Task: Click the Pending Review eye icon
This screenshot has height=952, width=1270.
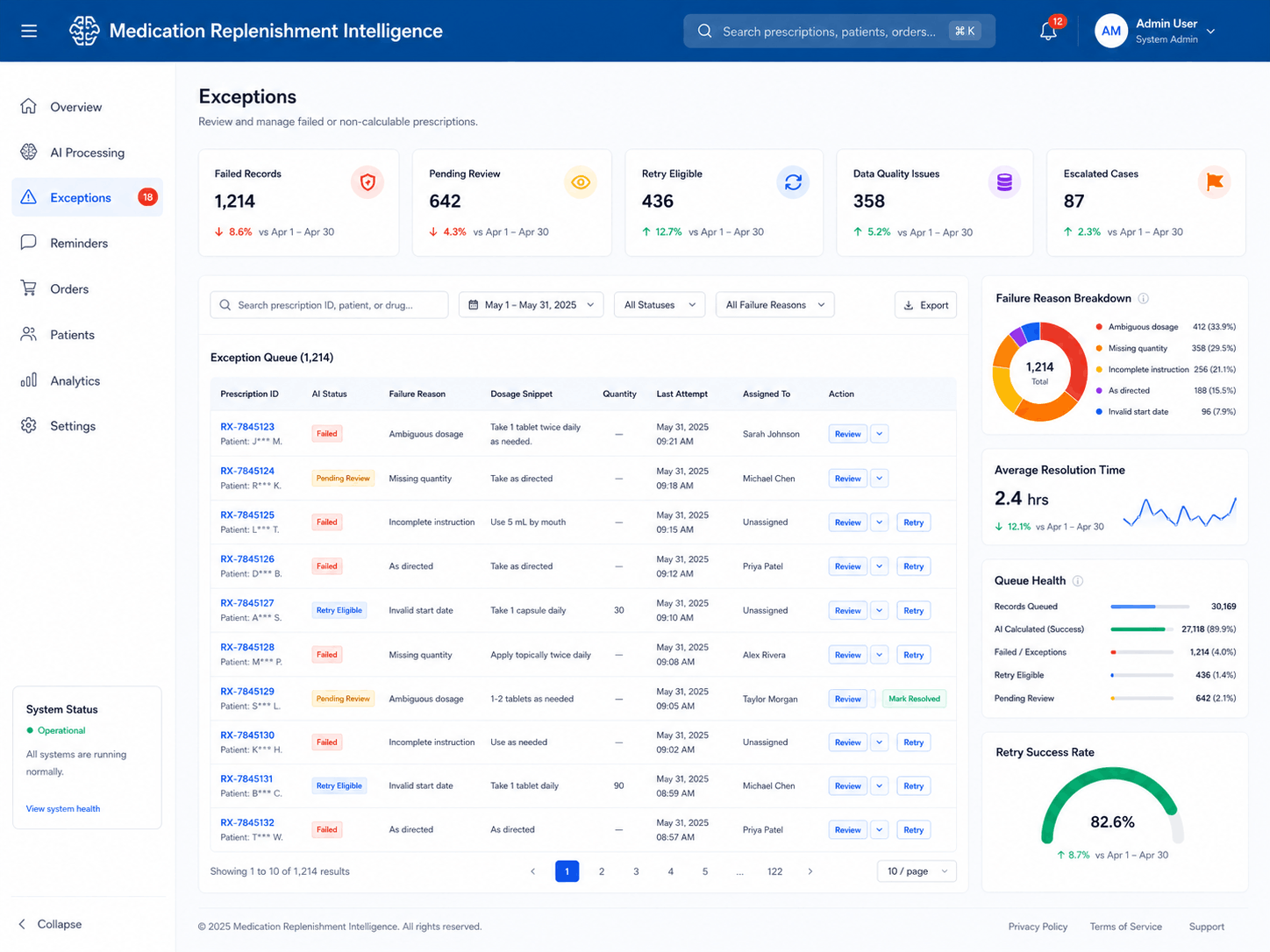Action: 581,182
